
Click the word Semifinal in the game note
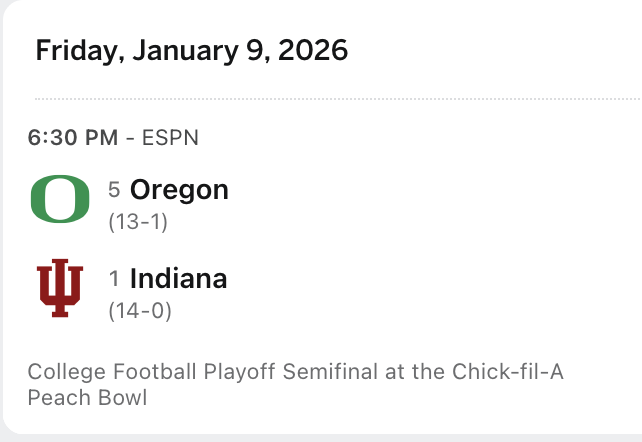click(x=327, y=372)
